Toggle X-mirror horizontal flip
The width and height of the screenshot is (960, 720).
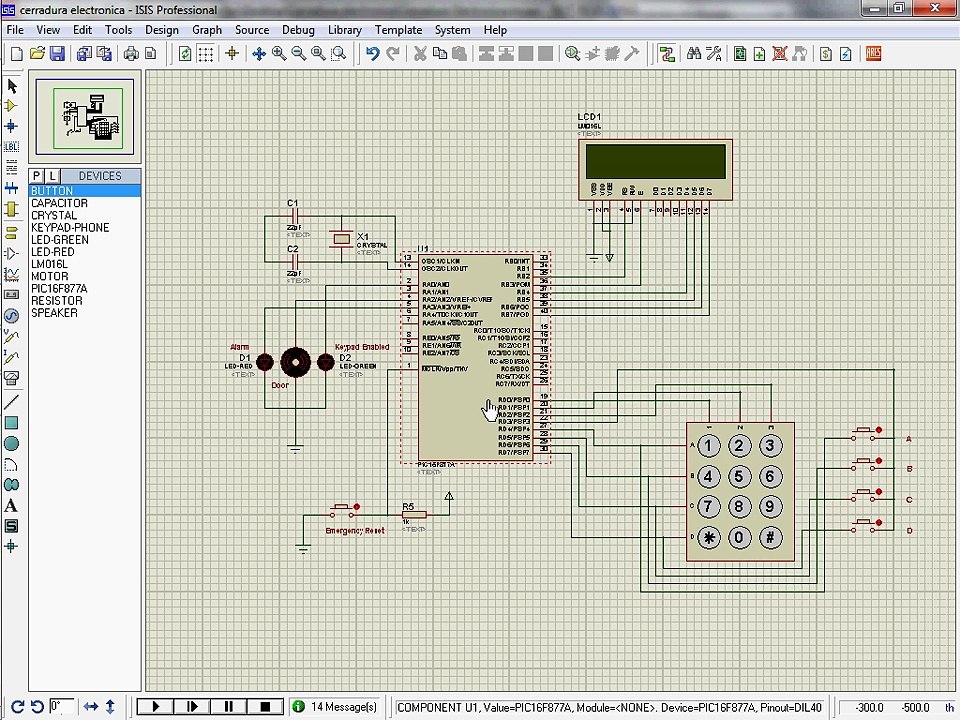pos(91,707)
